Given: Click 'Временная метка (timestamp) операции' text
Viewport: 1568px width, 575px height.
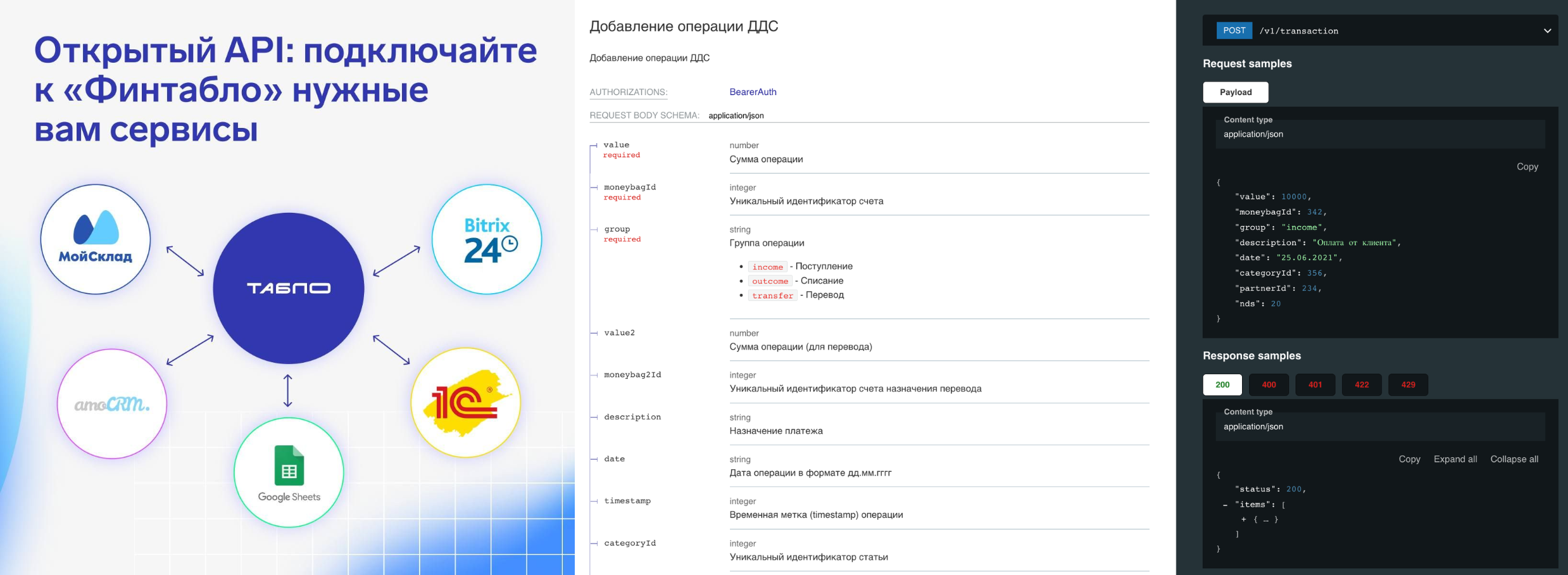Looking at the screenshot, I should [816, 515].
